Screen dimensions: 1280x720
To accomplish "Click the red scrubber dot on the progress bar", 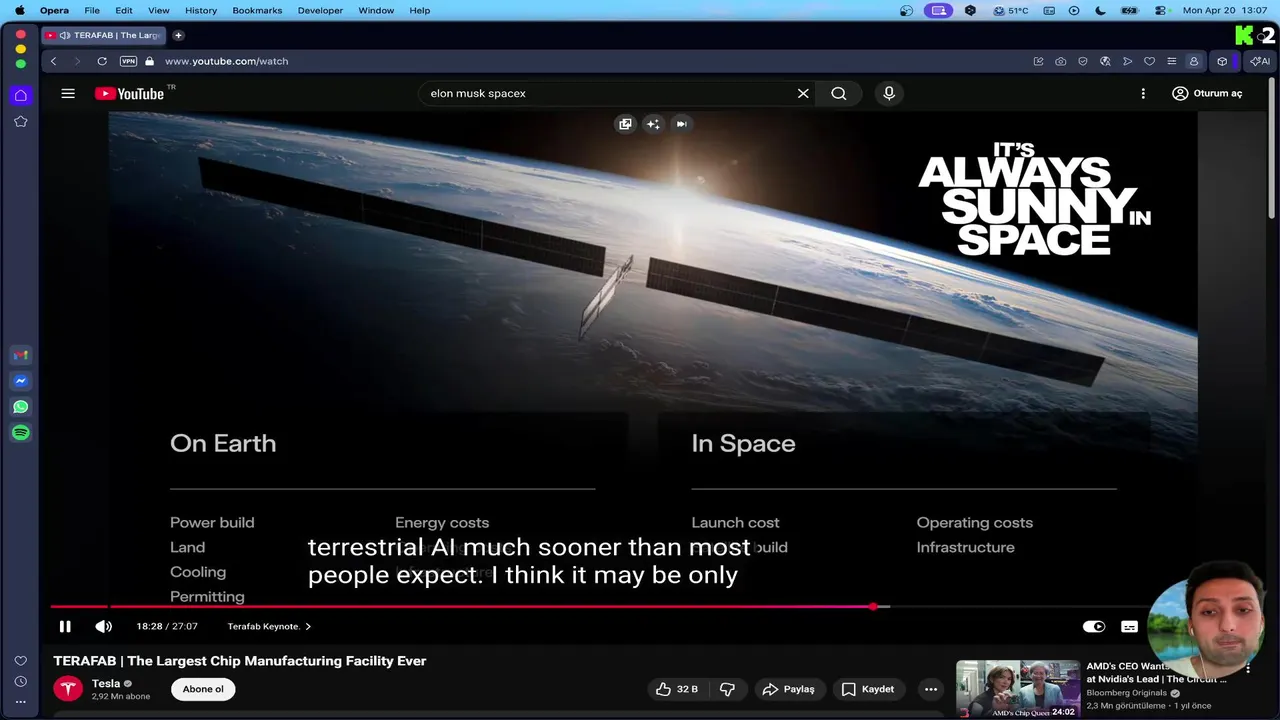I will [x=874, y=606].
